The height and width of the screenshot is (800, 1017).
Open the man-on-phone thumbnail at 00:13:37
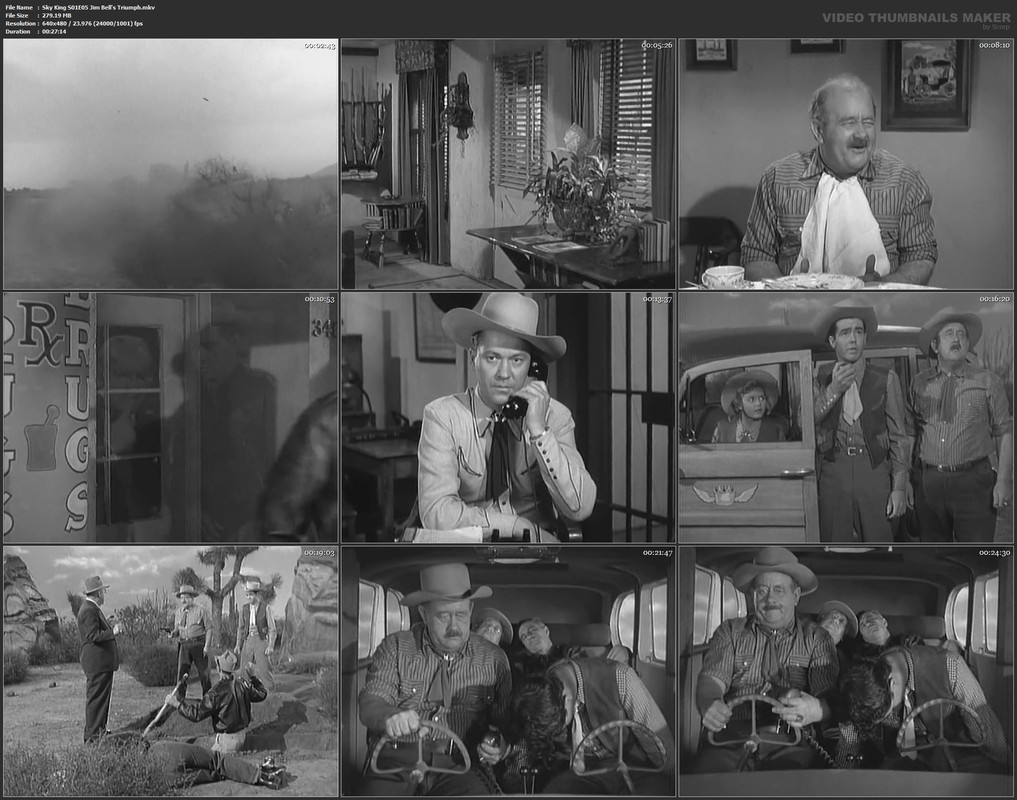click(x=508, y=417)
